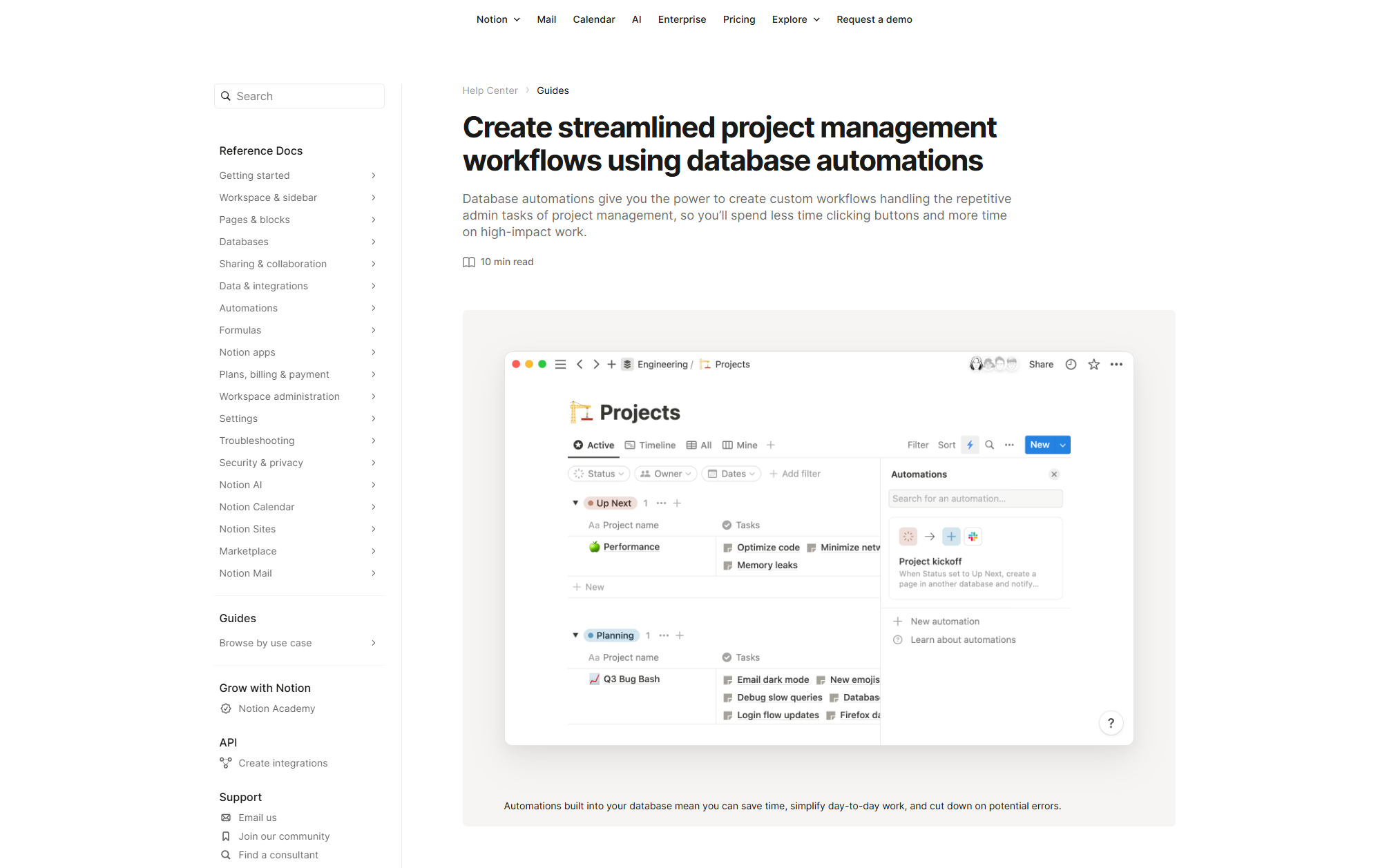Open the Status filter dropdown
This screenshot has width=1378, height=868.
click(599, 474)
